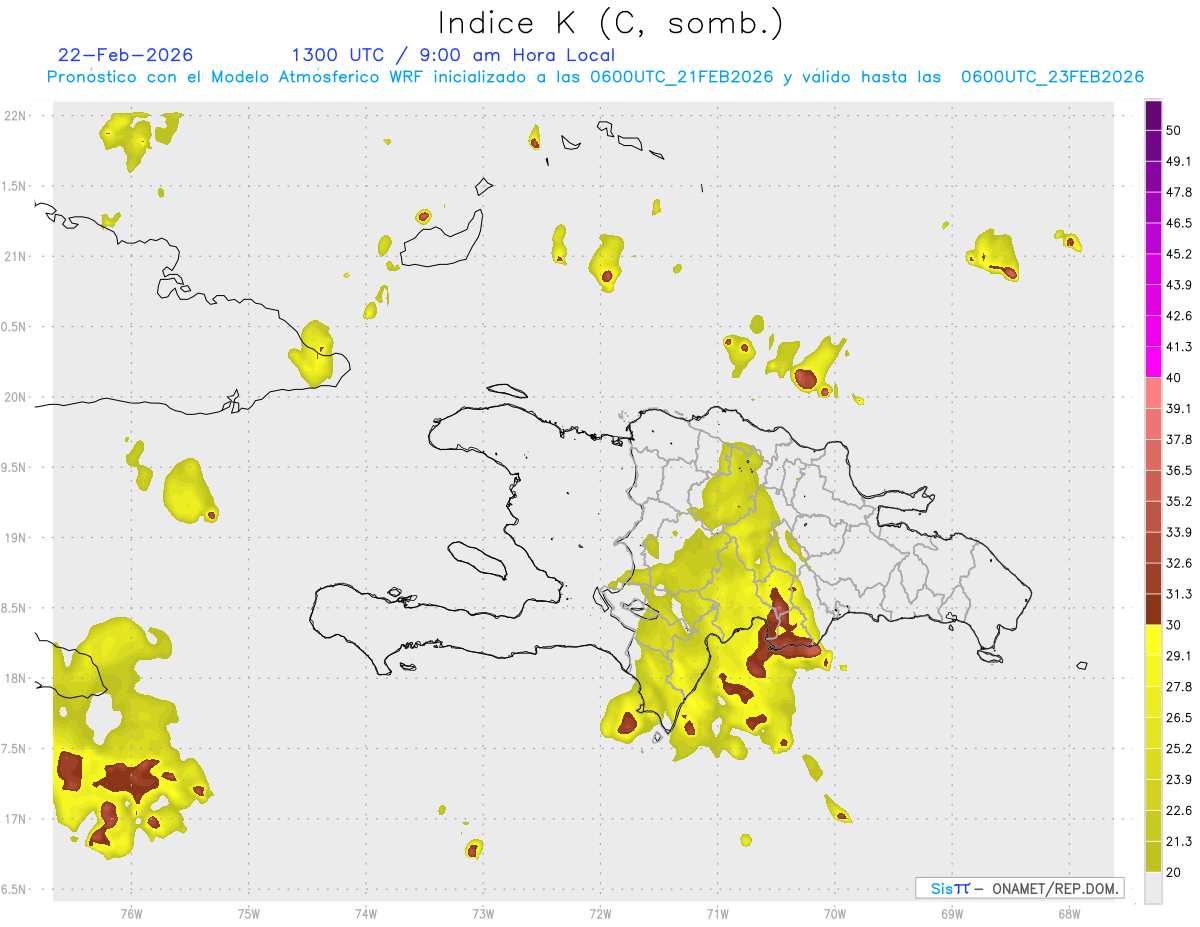Click the 19N latitude label
The image size is (1200, 927).
(x=17, y=537)
